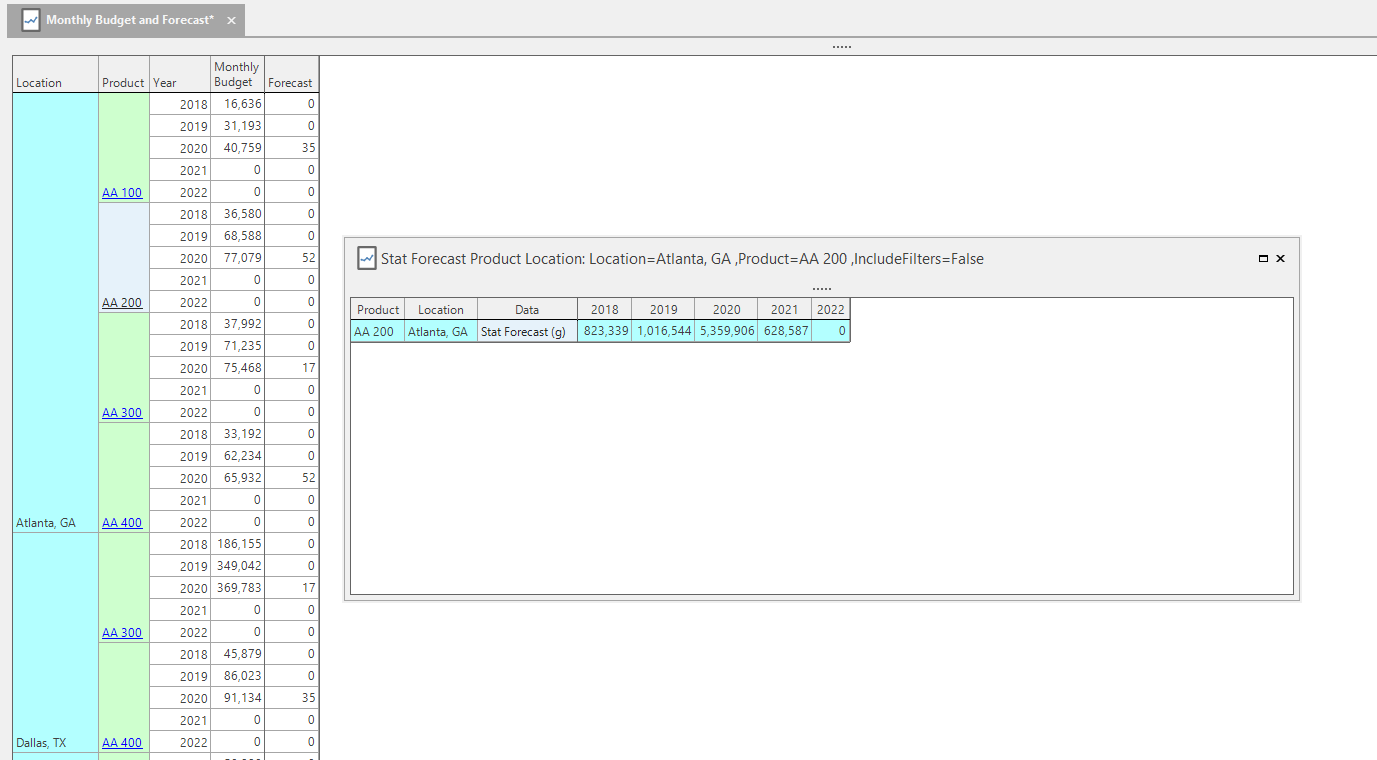Screen dimensions: 1377x760
Task: Select the Dallas, TX location cell
Action: [x=55, y=643]
